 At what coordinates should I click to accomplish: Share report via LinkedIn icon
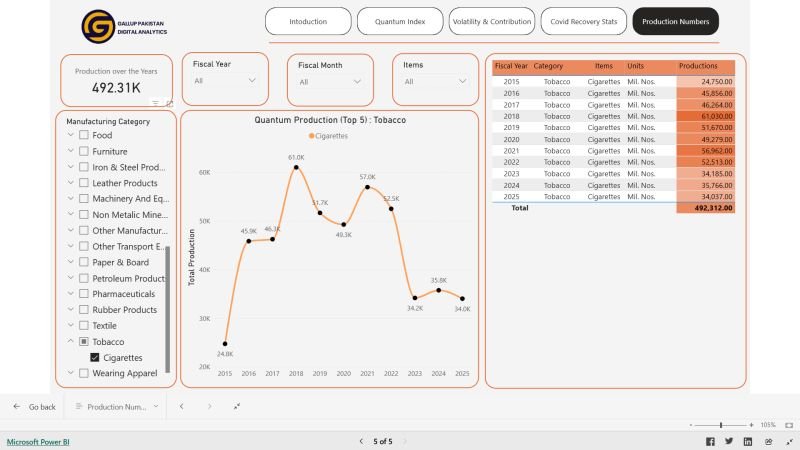(750, 441)
